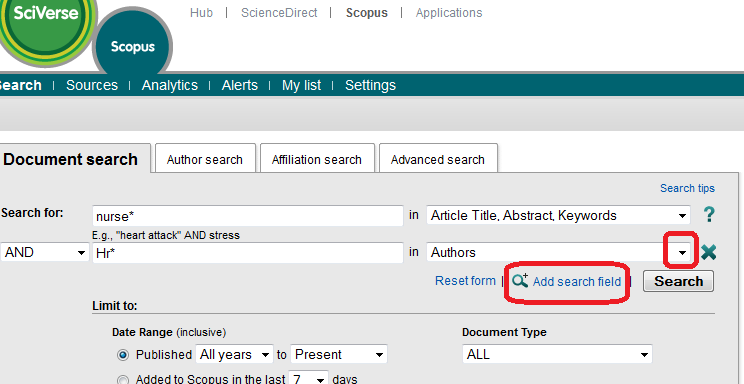The width and height of the screenshot is (744, 384).
Task: Open the All years dropdown
Action: click(235, 355)
